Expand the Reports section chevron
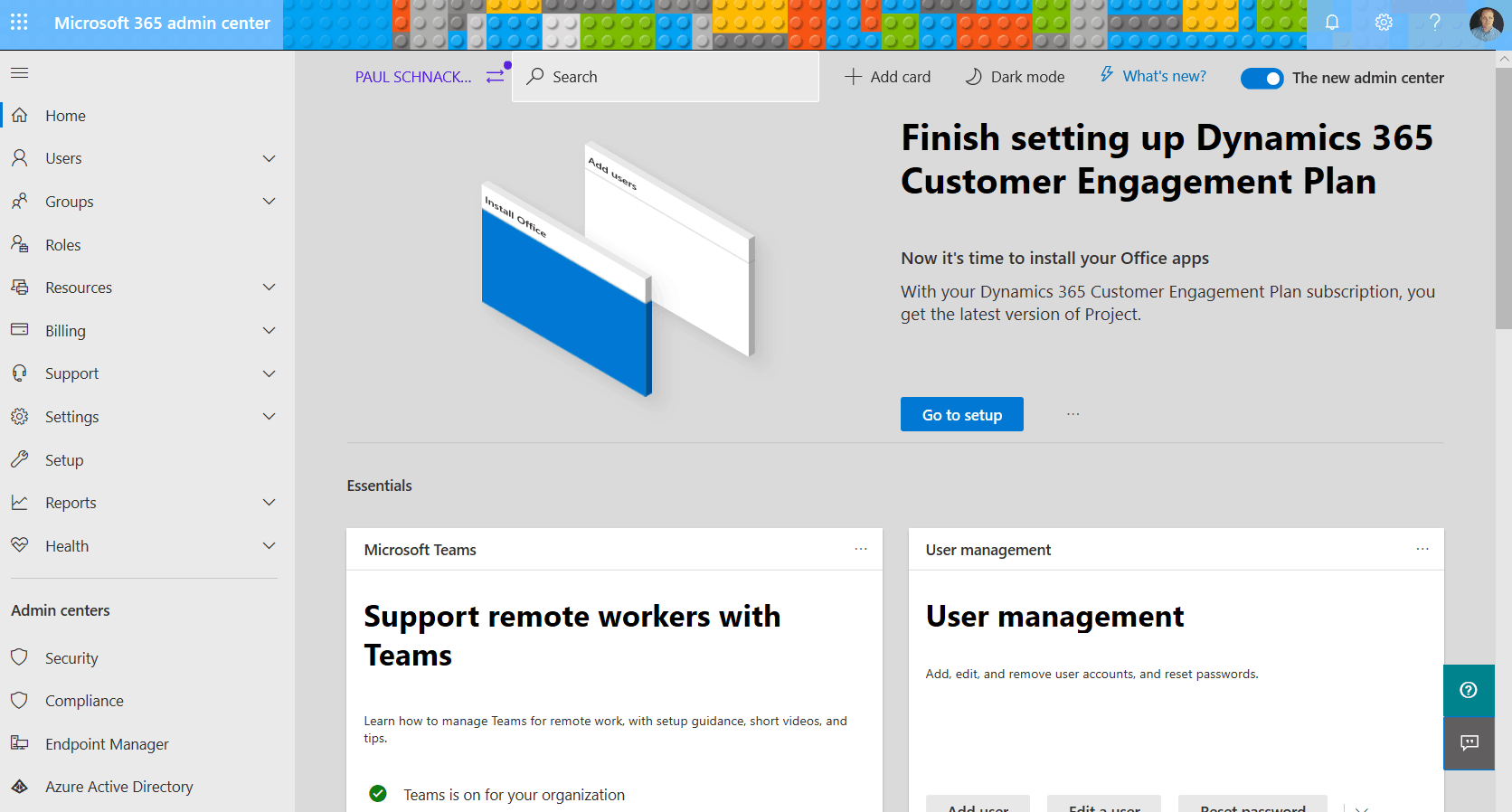Screen dimensions: 1512x812 tap(269, 502)
